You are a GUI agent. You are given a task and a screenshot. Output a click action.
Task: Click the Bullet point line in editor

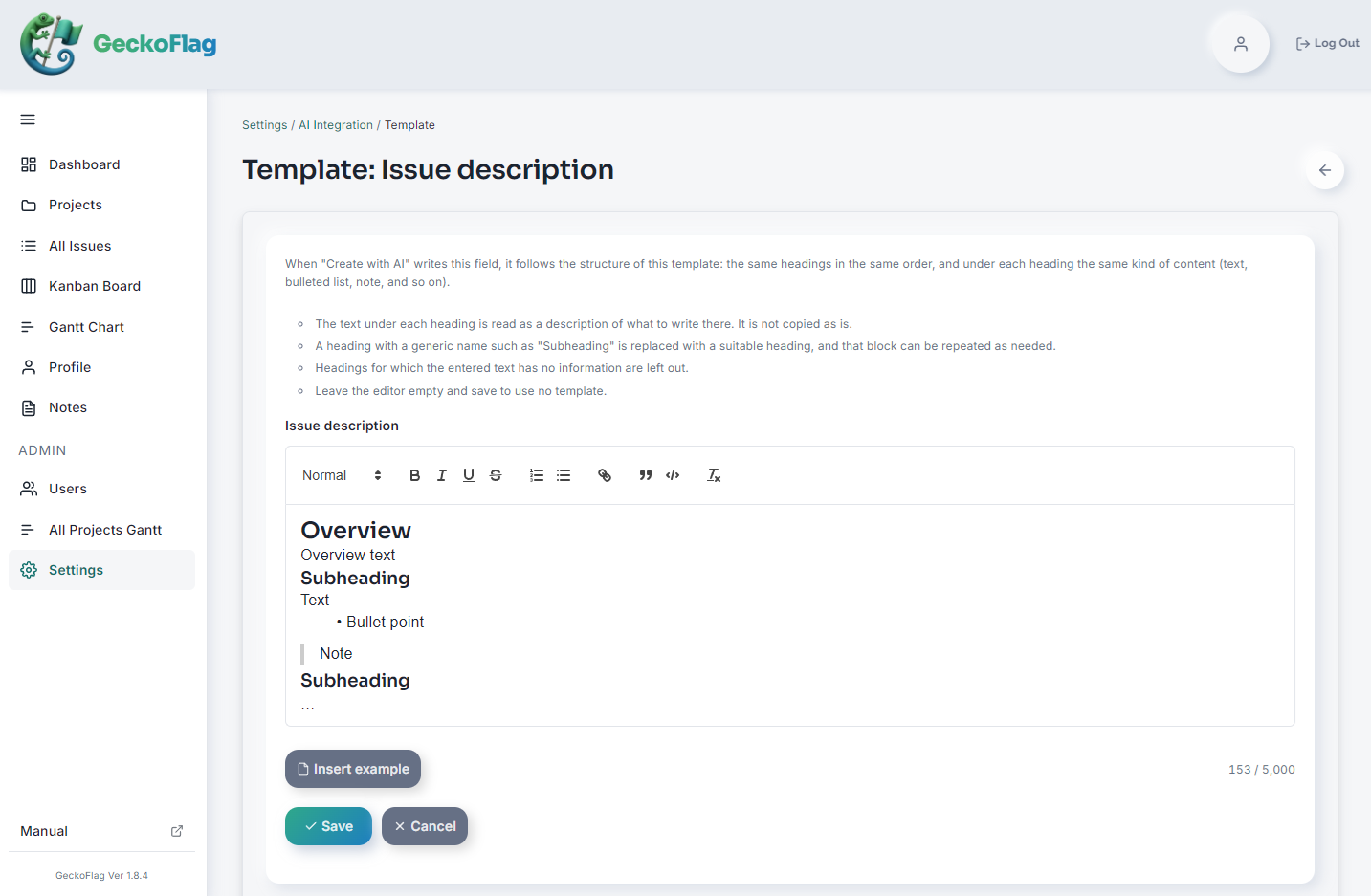point(385,622)
